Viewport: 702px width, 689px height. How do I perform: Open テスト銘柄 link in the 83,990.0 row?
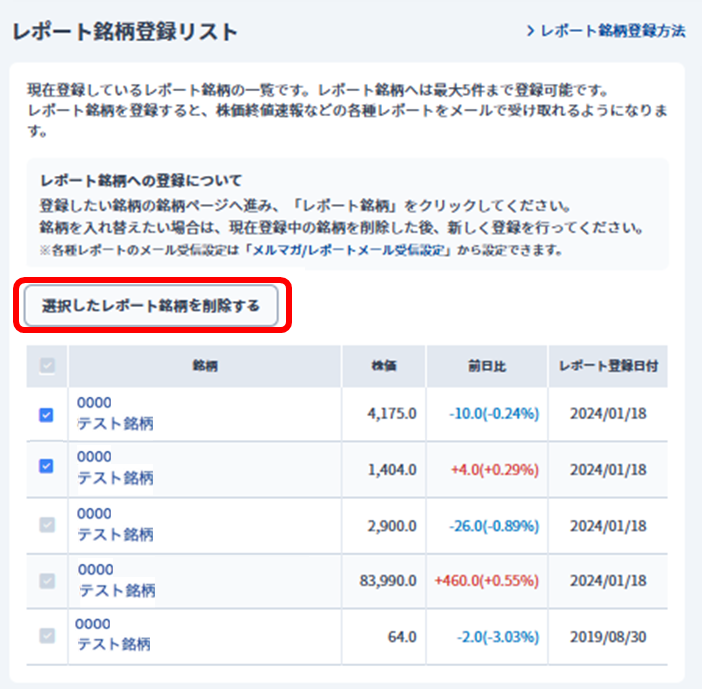pyautogui.click(x=117, y=591)
